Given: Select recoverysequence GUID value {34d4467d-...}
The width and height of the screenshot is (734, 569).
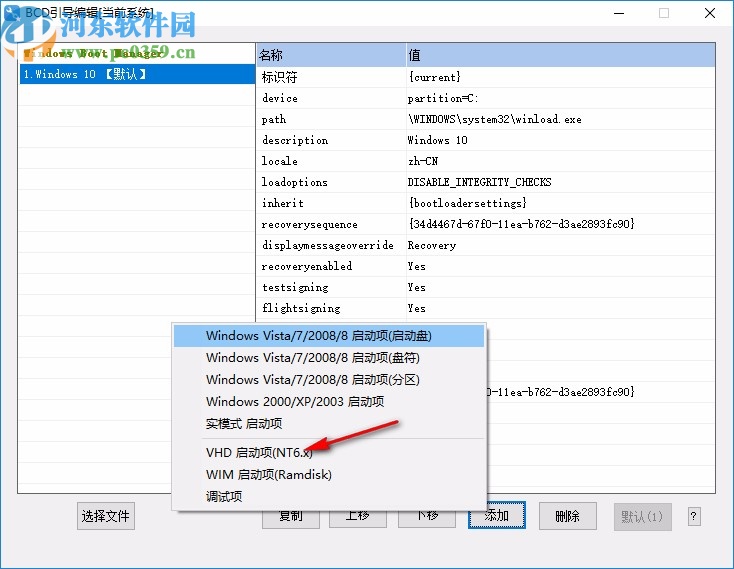Looking at the screenshot, I should 521,224.
